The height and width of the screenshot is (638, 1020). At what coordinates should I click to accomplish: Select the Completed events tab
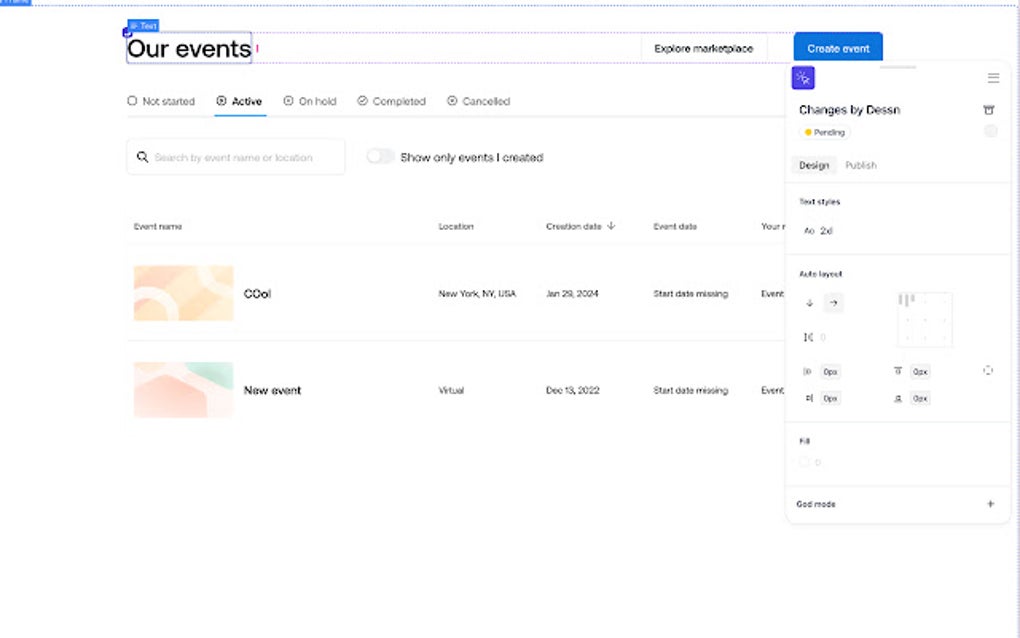[391, 101]
